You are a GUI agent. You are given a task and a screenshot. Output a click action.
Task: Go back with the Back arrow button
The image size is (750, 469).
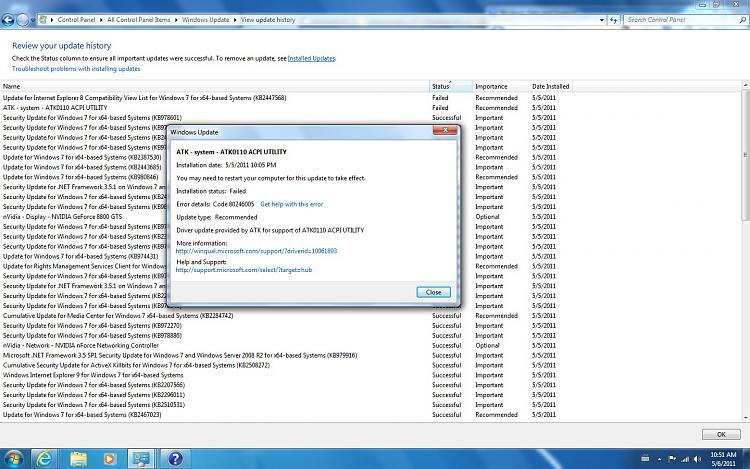8,20
